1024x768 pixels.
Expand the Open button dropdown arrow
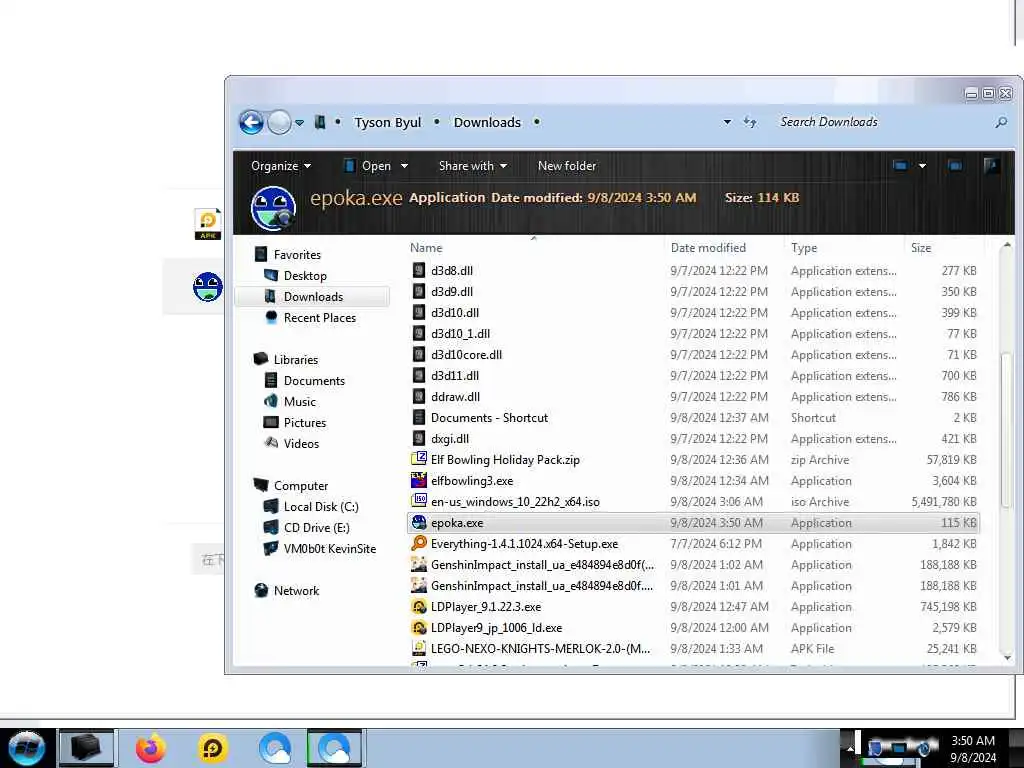coord(404,166)
